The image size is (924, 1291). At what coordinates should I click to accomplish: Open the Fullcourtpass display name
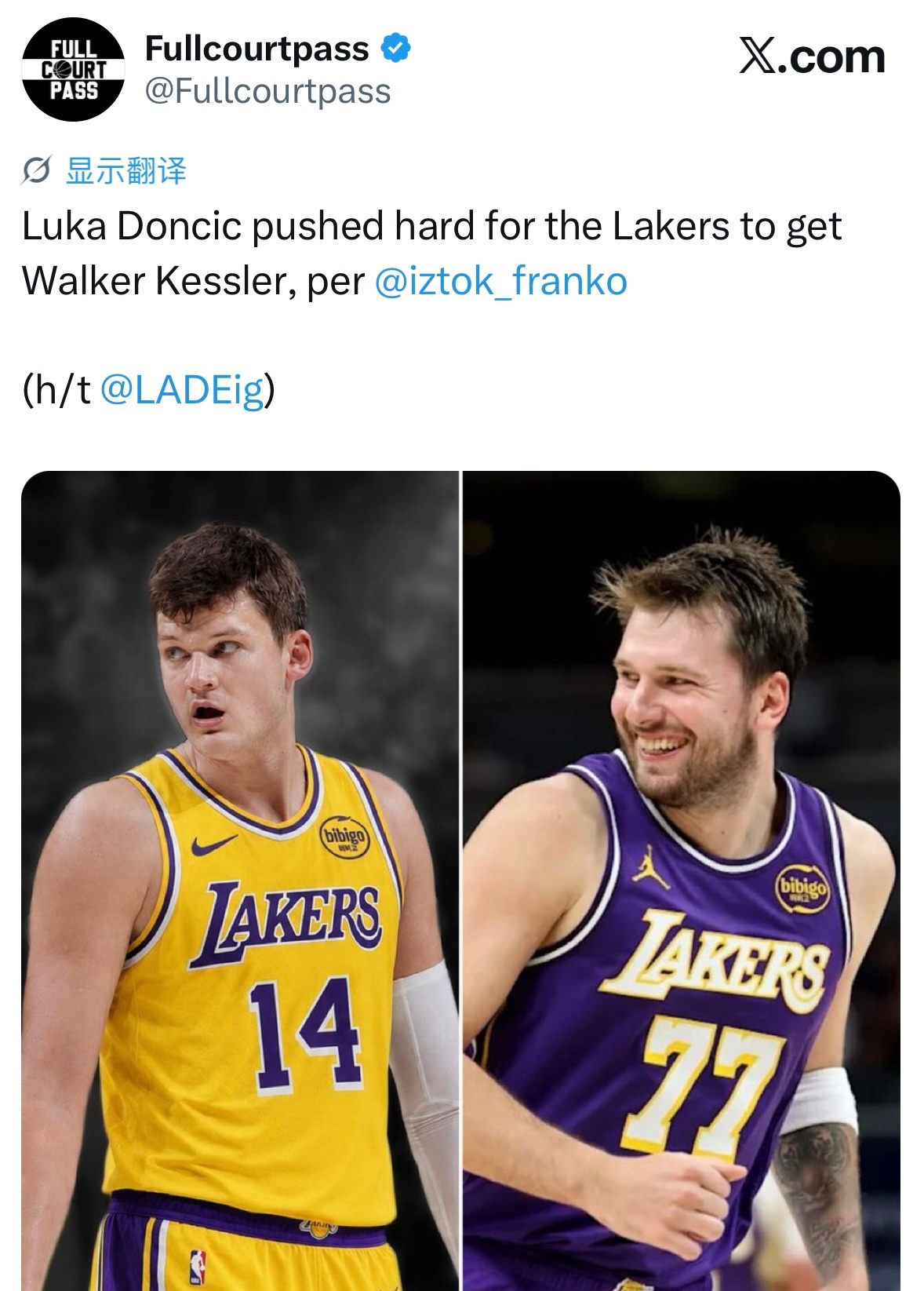(257, 49)
